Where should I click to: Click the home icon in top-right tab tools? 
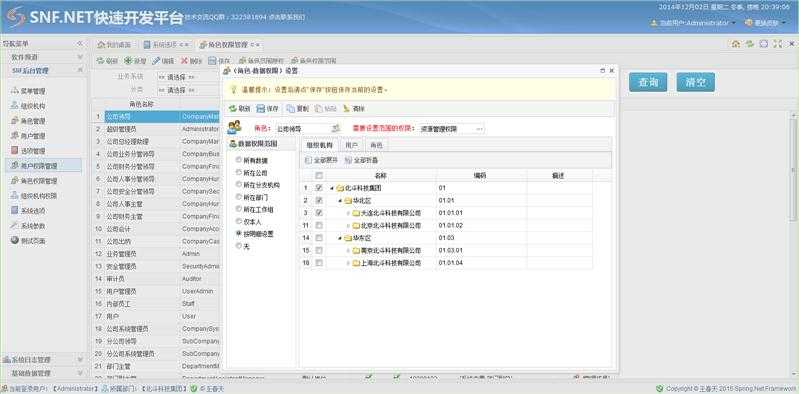736,44
